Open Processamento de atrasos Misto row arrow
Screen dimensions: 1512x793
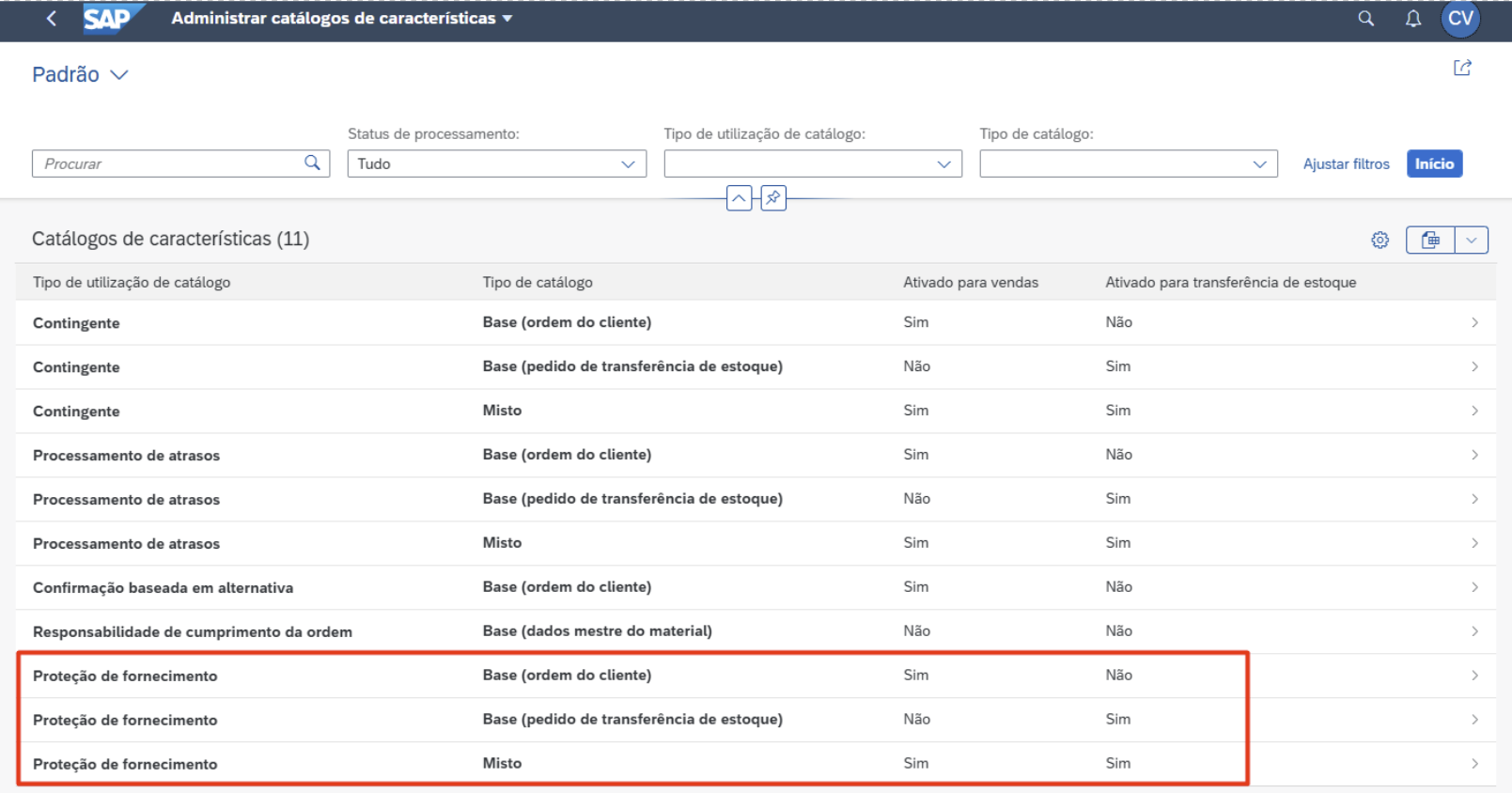pos(1474,543)
